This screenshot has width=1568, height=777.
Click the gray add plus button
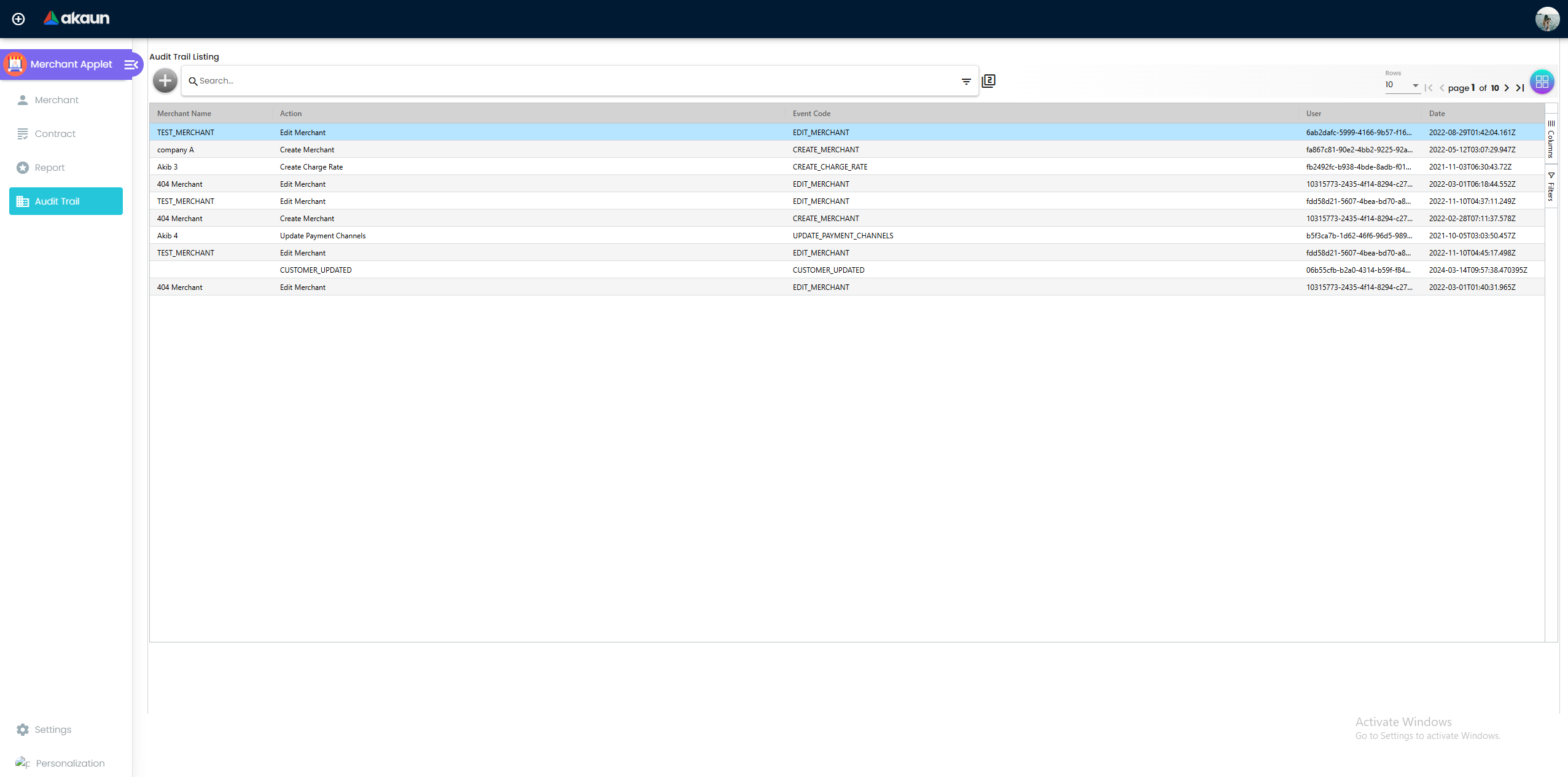[165, 81]
